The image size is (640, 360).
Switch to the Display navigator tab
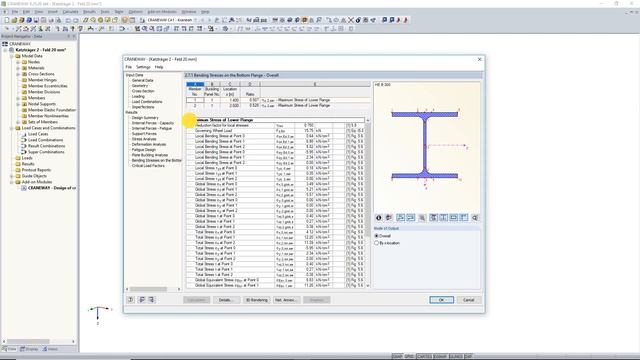[29, 349]
